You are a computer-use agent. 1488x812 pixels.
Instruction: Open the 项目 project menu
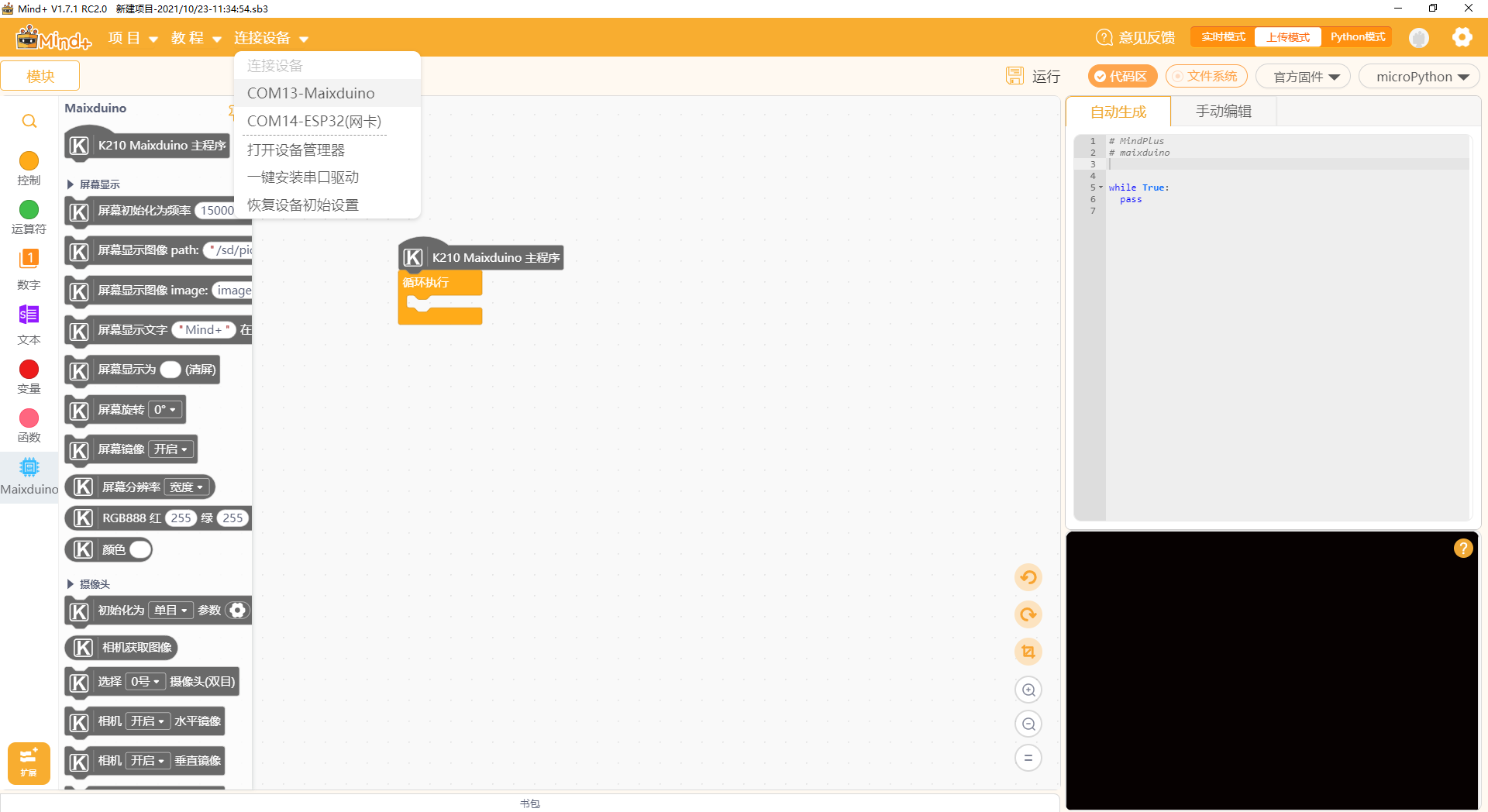[133, 38]
